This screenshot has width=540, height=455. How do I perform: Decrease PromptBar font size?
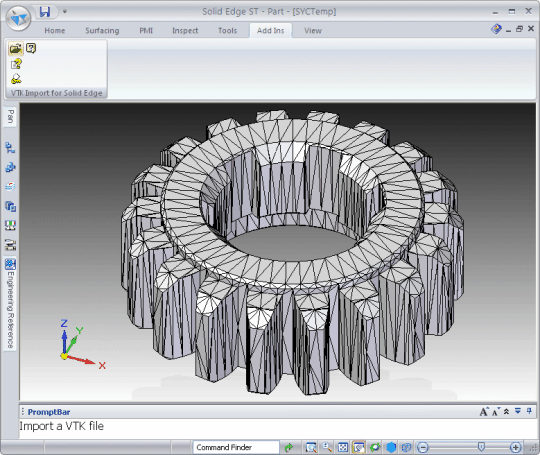pyautogui.click(x=496, y=412)
